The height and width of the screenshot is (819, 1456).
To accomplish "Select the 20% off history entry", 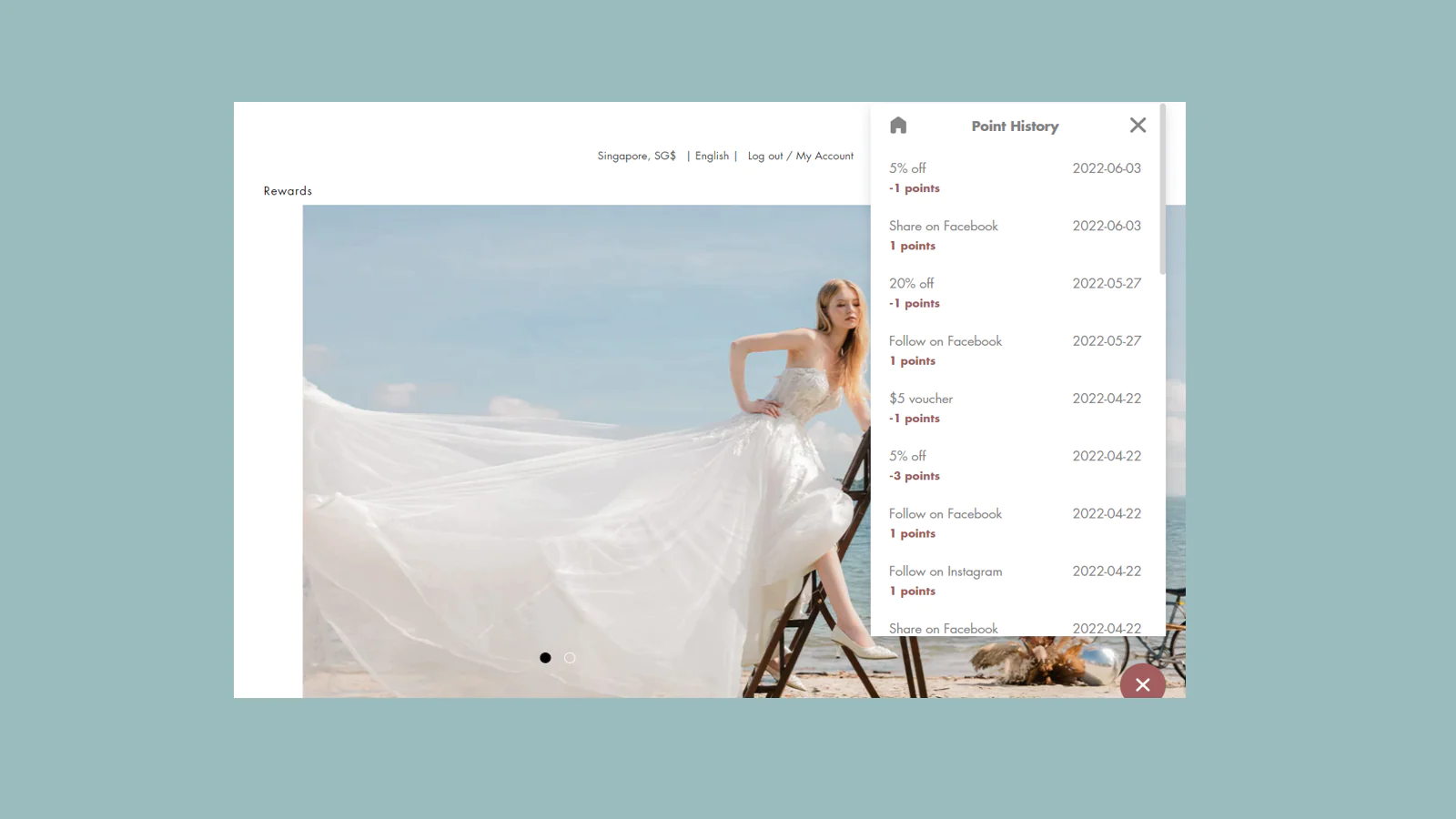I will (x=1015, y=292).
